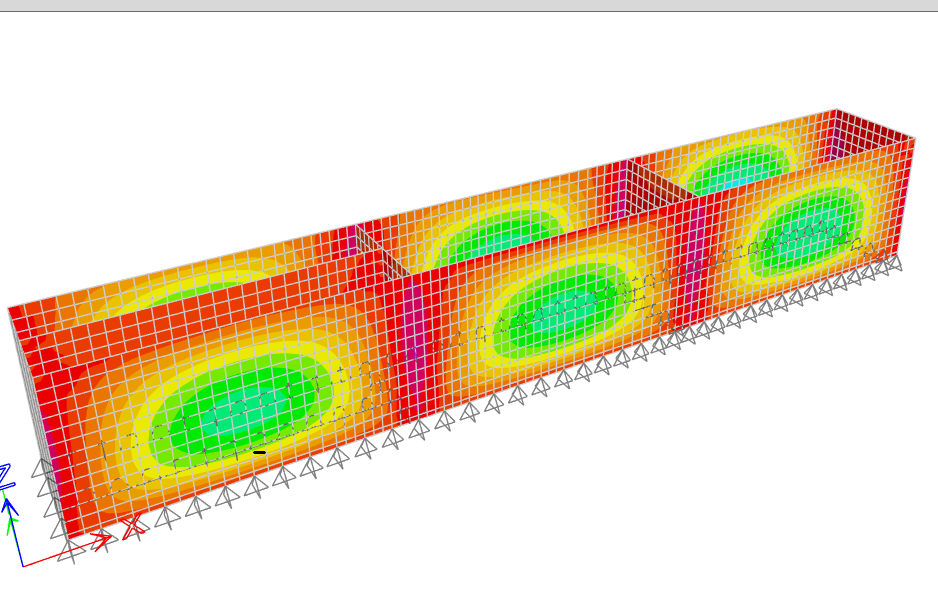Click the red X axis label
Image resolution: width=938 pixels, height=596 pixels.
[x=131, y=527]
